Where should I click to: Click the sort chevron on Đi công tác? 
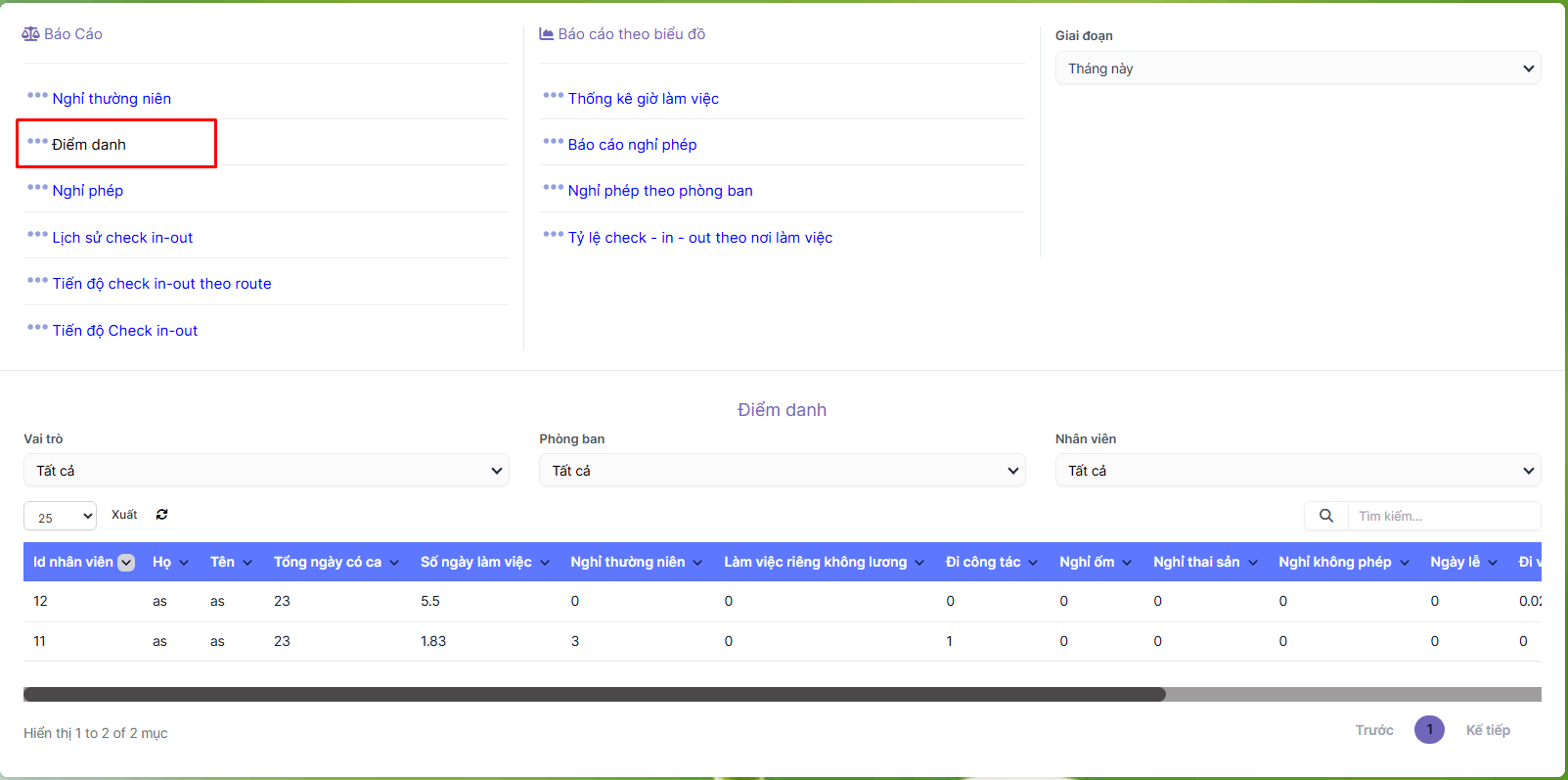pyautogui.click(x=1033, y=563)
